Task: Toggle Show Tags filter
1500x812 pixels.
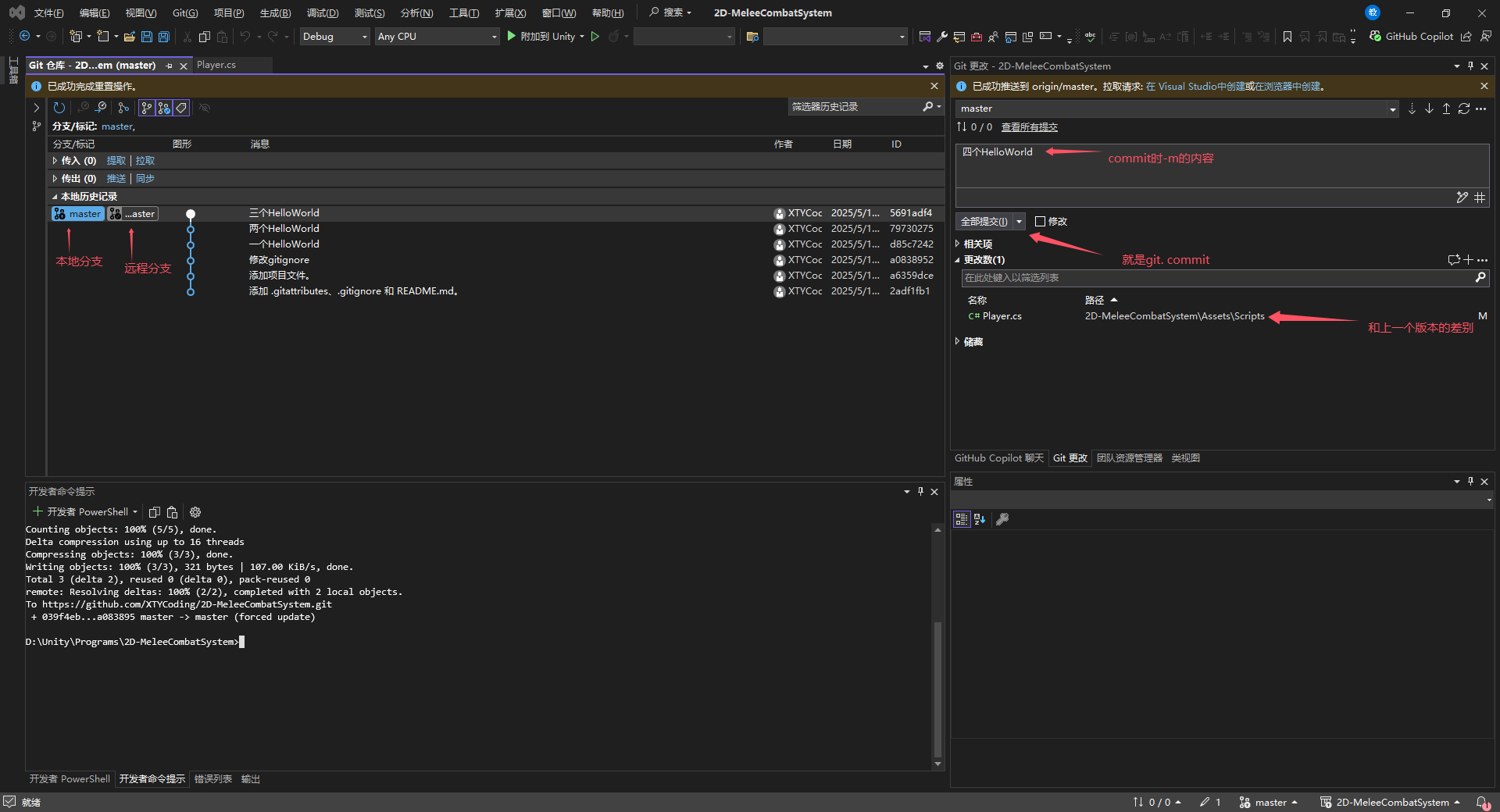Action: tap(181, 108)
